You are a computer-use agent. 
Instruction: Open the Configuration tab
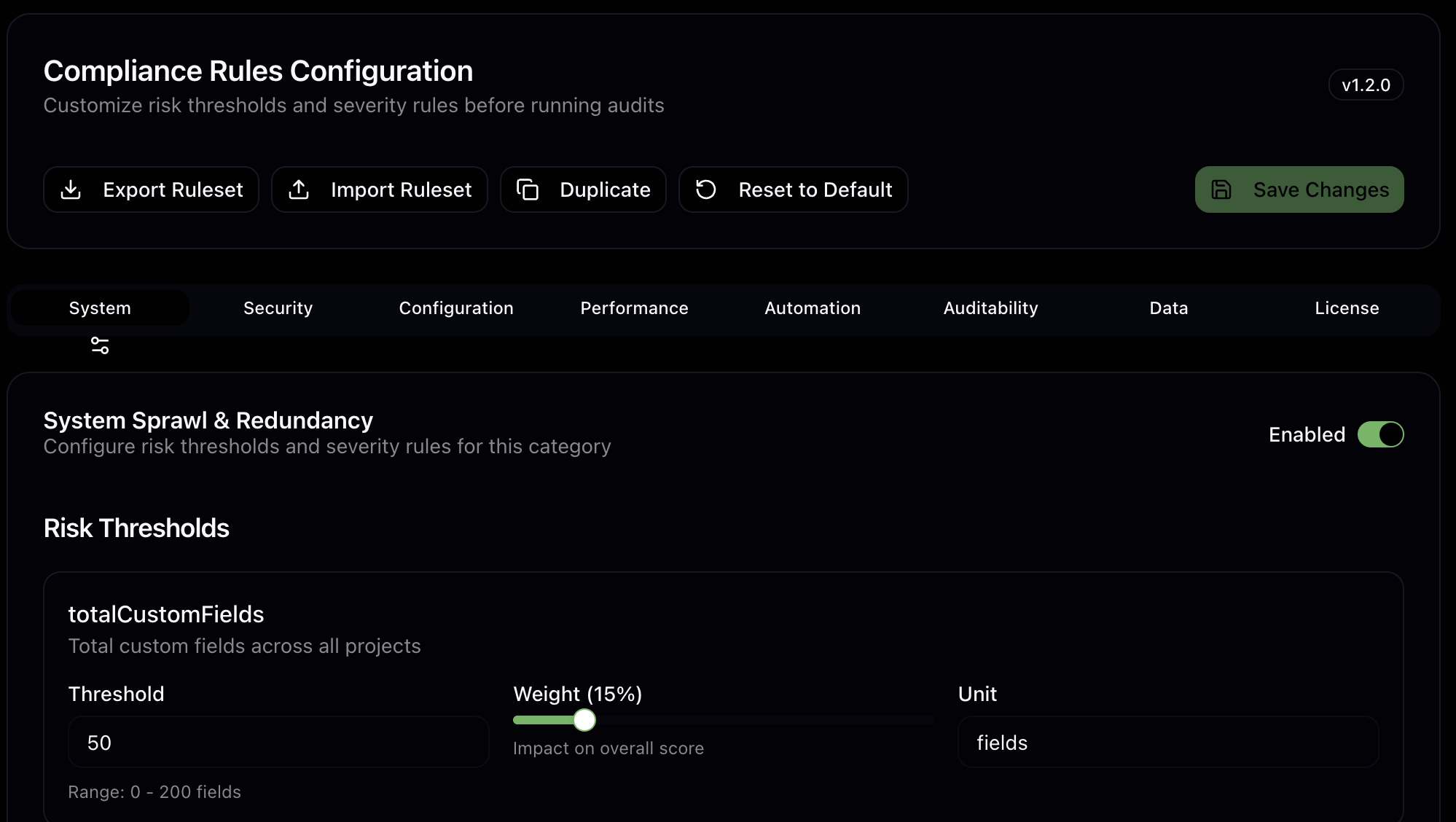pos(456,308)
